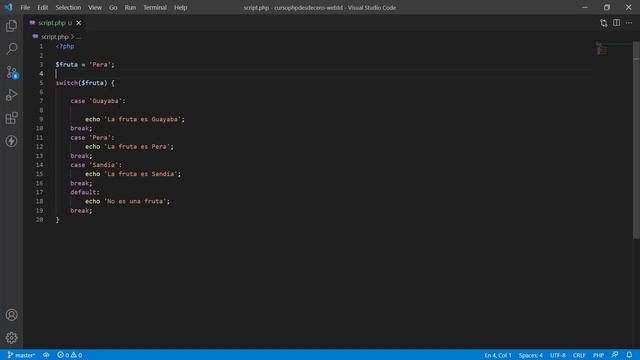Open the File menu
The height and width of the screenshot is (360, 640).
[x=25, y=7]
